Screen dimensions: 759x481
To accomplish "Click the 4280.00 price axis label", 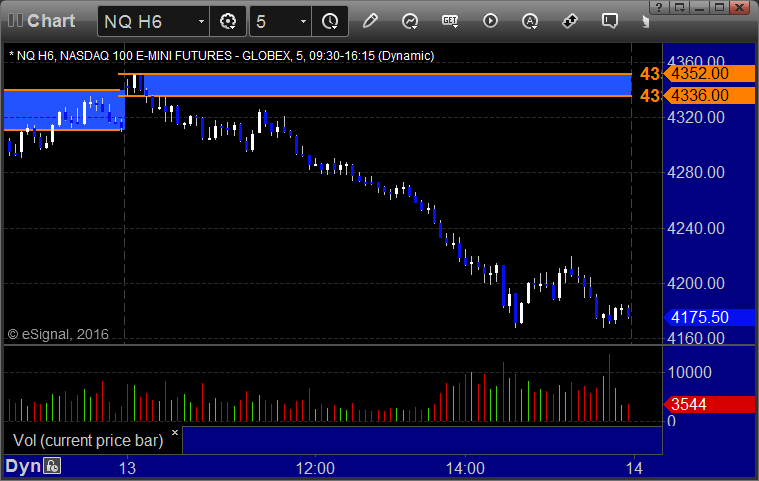I will [x=696, y=172].
